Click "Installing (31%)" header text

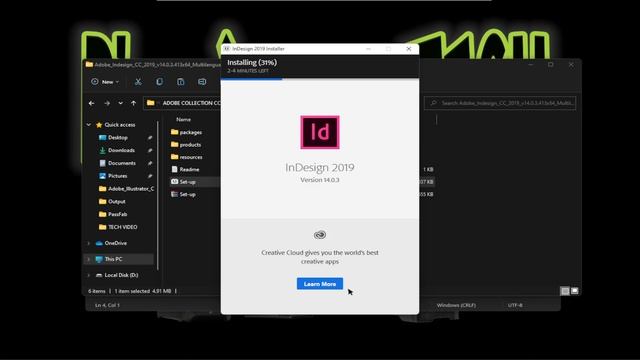(252, 62)
